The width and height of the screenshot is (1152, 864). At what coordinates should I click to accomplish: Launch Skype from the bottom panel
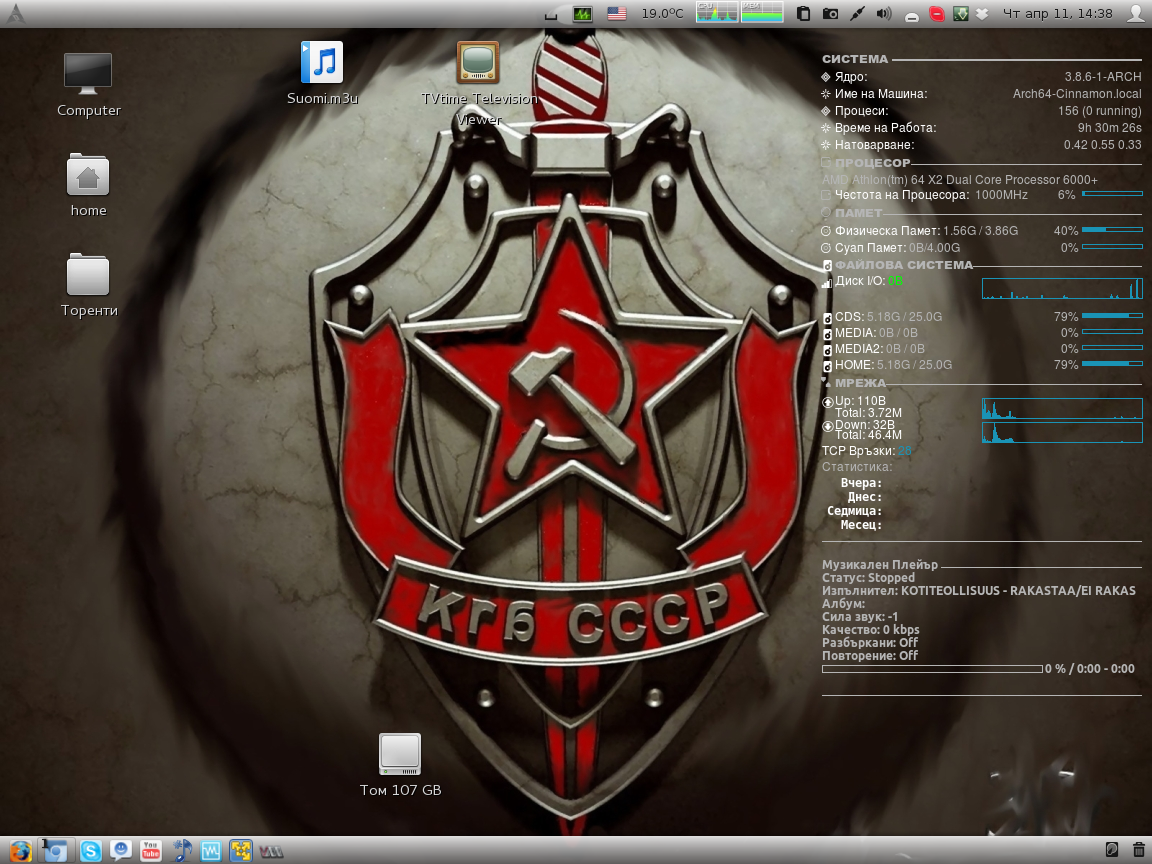click(x=90, y=851)
